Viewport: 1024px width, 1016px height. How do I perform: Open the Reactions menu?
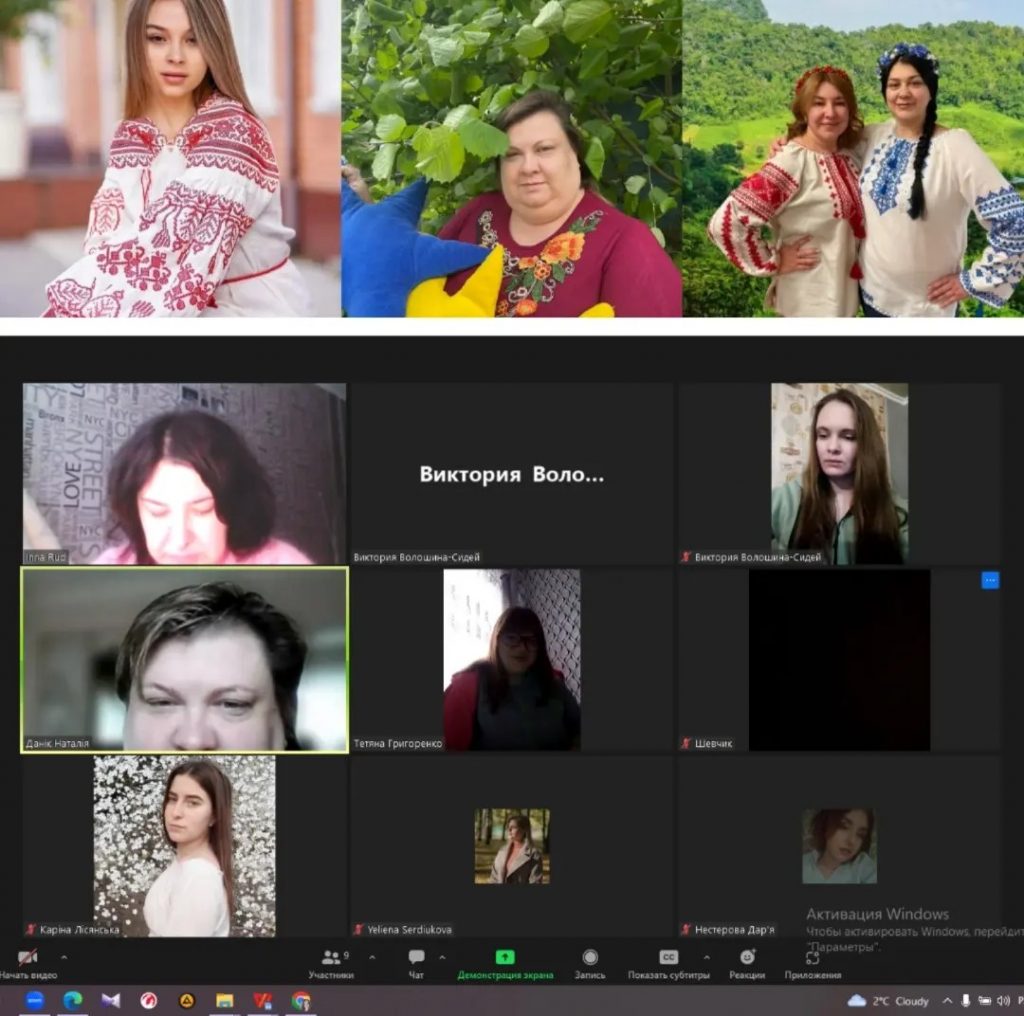tap(747, 958)
